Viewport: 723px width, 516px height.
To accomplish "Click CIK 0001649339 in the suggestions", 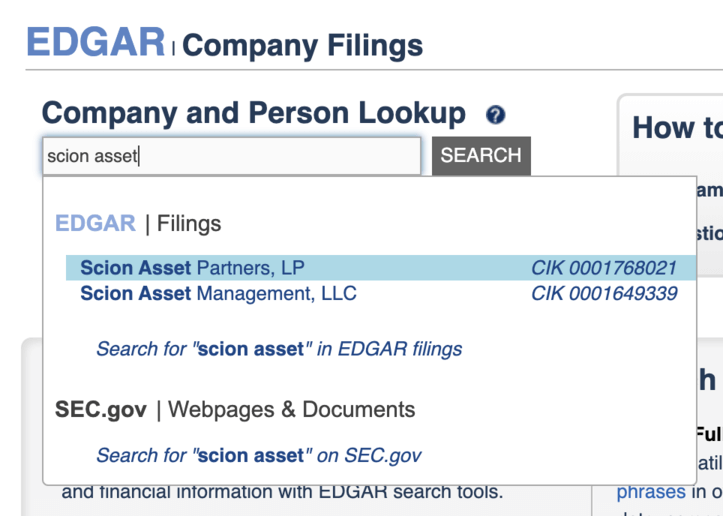I will 604,294.
